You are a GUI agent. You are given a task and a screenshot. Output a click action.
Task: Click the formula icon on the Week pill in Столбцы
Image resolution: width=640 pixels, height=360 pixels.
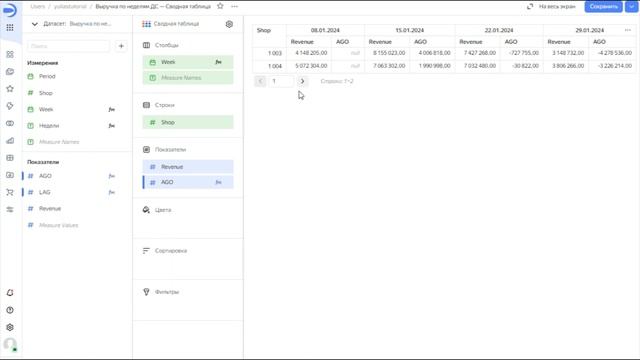(218, 62)
